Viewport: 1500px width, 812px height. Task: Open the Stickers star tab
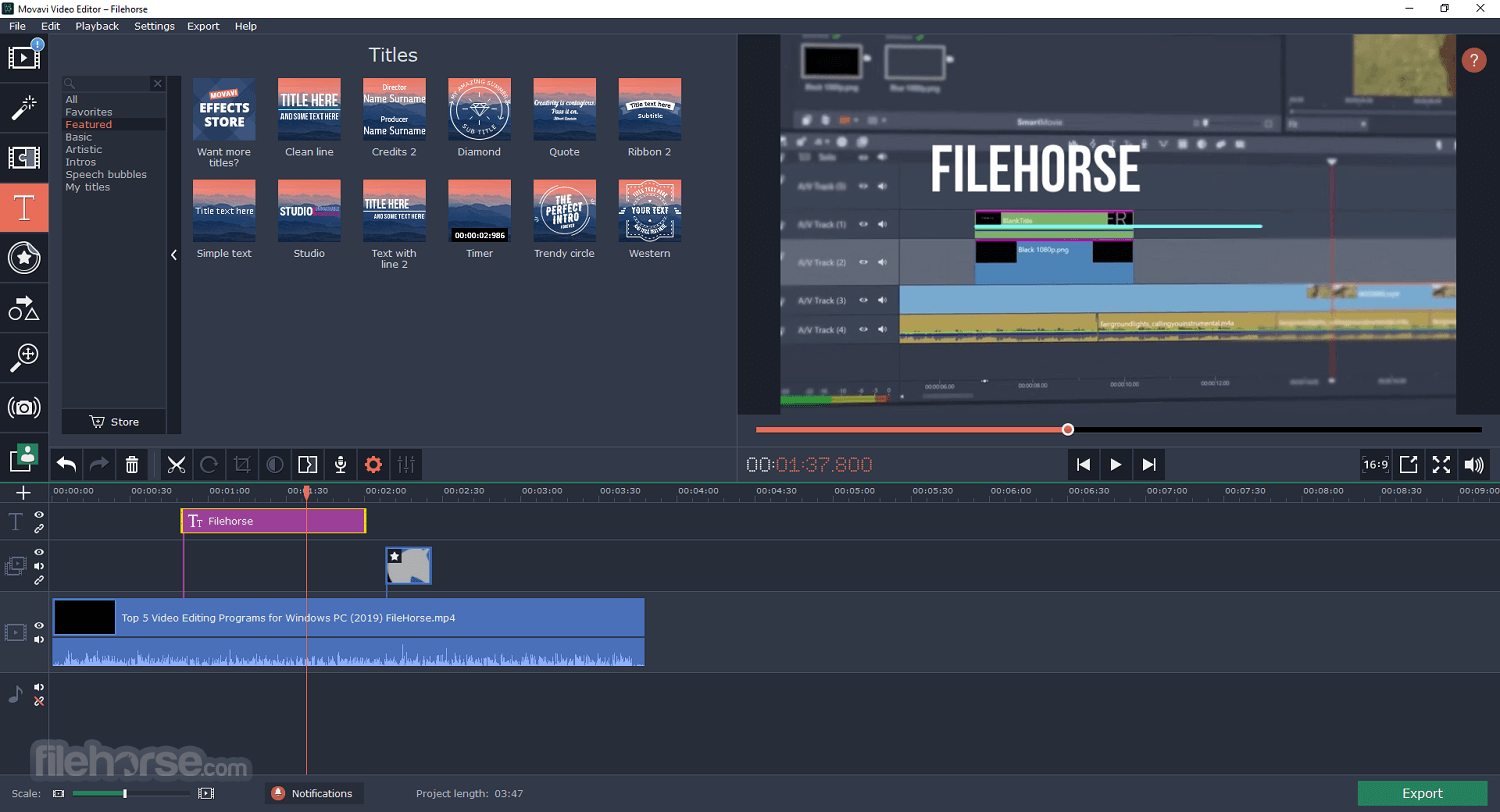click(x=24, y=258)
